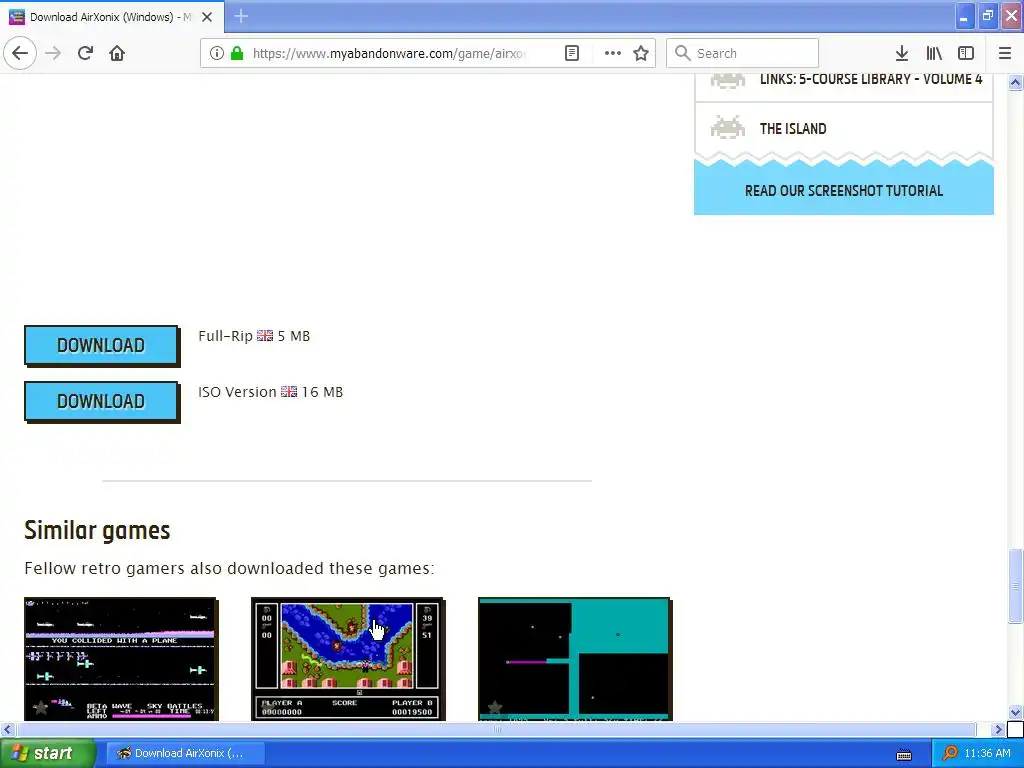
Task: Open the Windows Start menu
Action: (x=47, y=753)
